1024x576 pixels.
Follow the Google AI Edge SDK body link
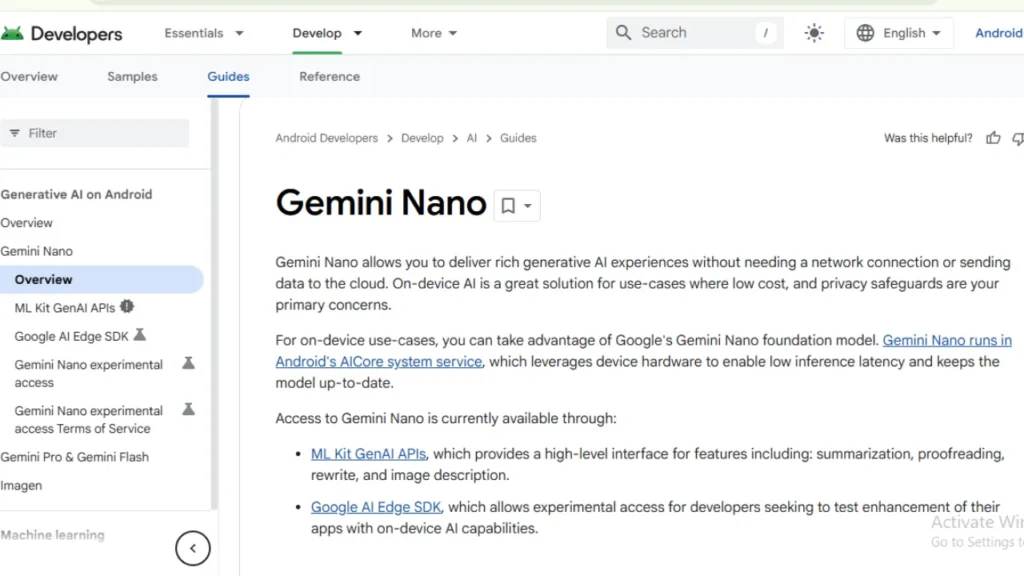point(376,507)
